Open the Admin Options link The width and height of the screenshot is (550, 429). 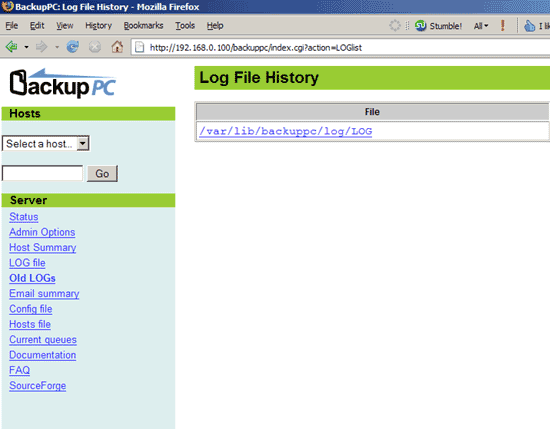coord(42,232)
